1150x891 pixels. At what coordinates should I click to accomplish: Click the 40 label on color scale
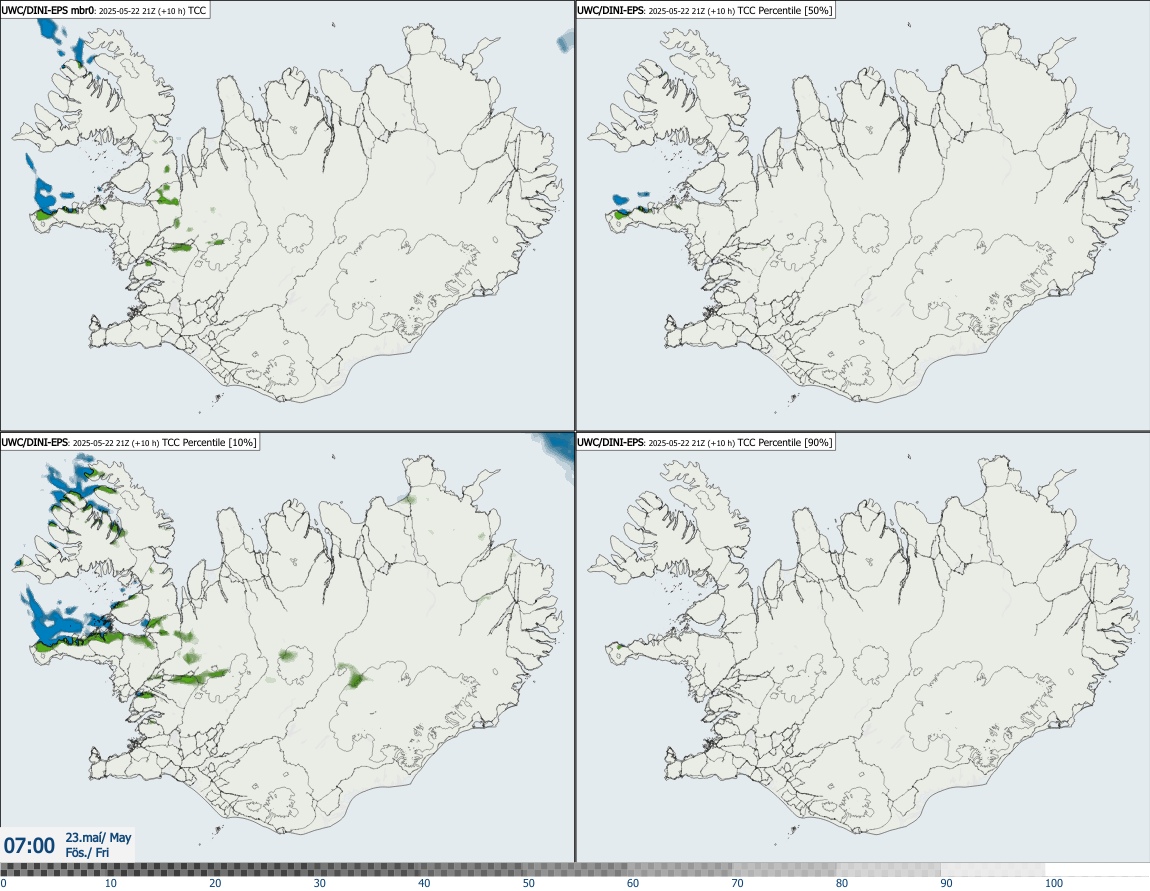tap(424, 883)
